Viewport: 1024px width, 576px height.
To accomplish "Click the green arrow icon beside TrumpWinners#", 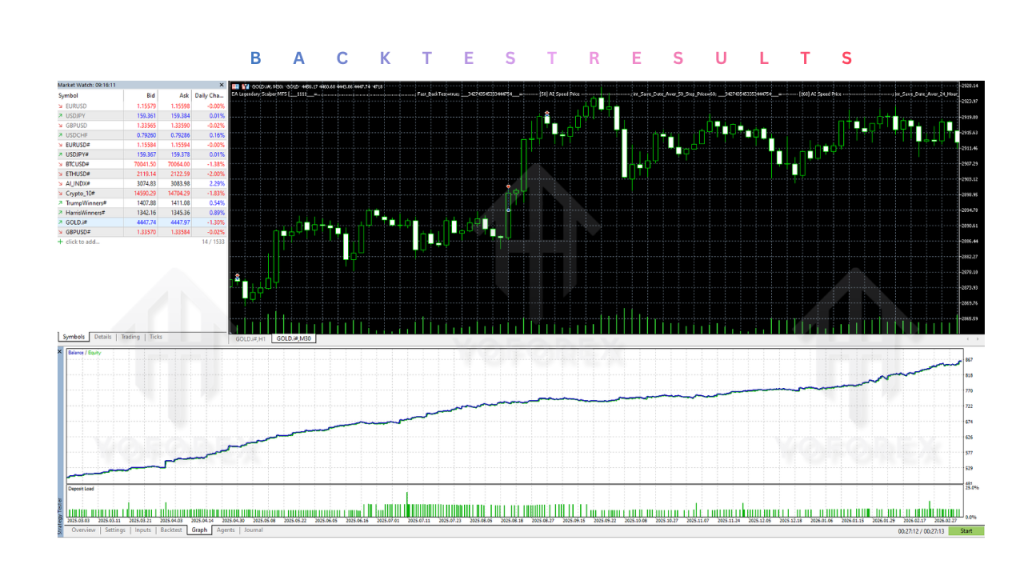I will 62,202.
